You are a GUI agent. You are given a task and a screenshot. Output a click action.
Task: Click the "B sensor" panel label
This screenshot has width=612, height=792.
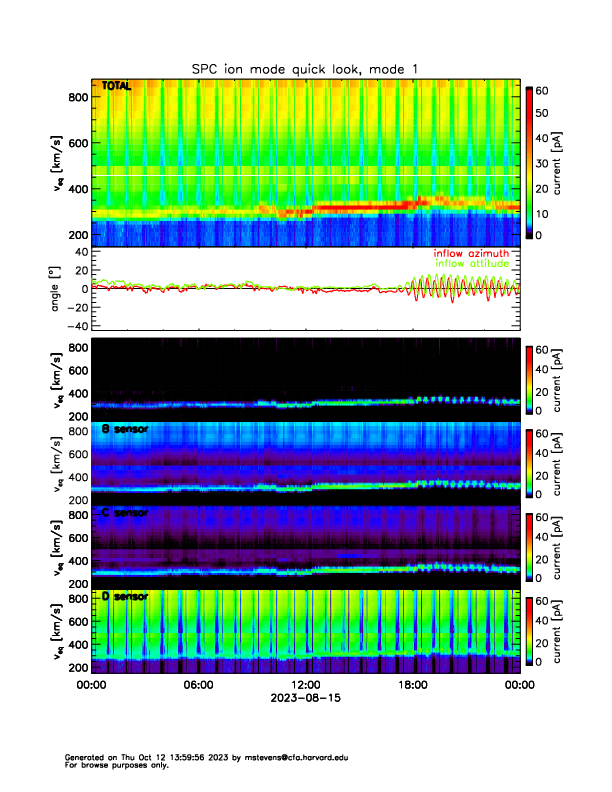point(125,430)
